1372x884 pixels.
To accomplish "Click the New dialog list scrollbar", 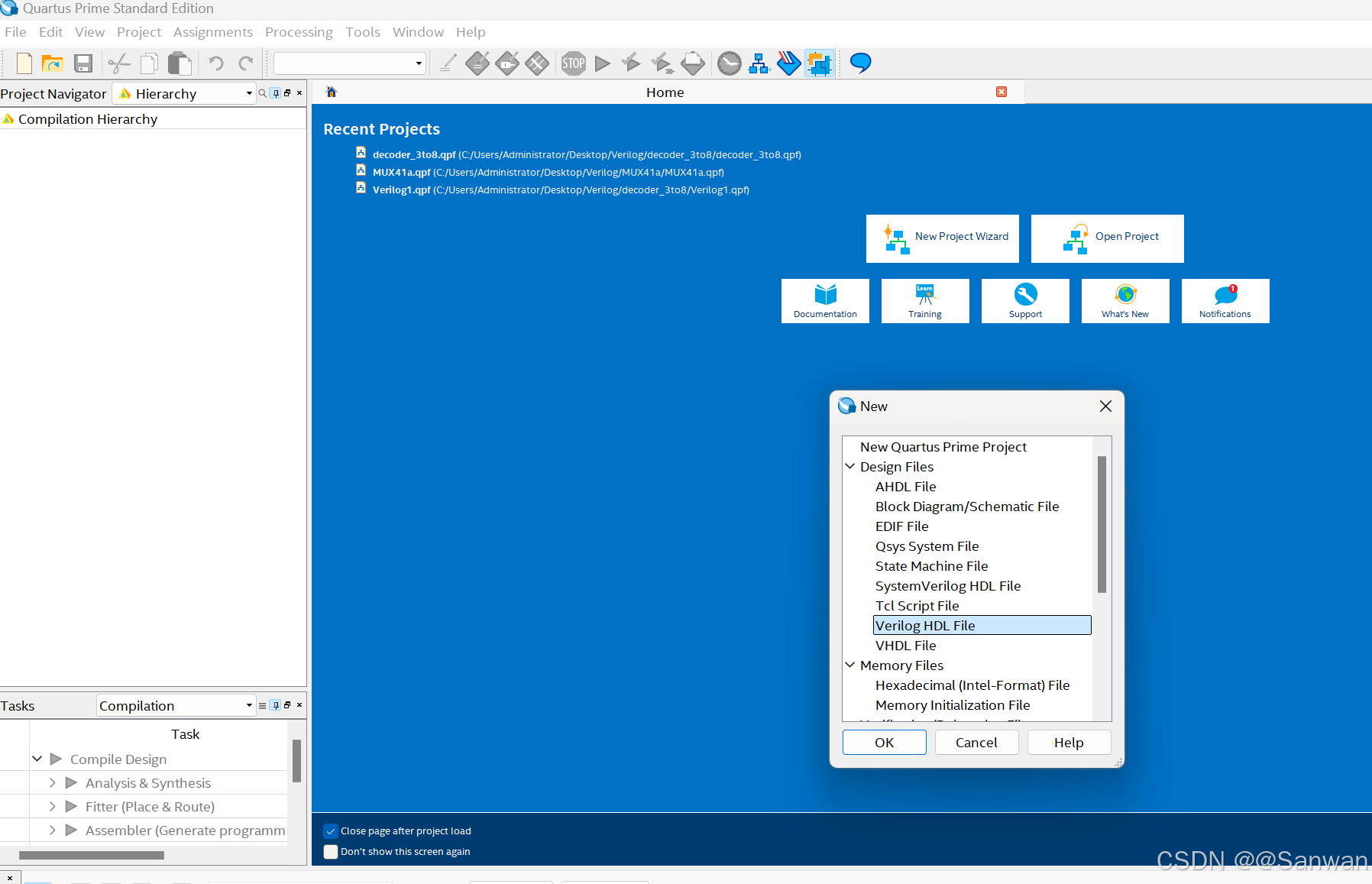I will coord(1102,524).
